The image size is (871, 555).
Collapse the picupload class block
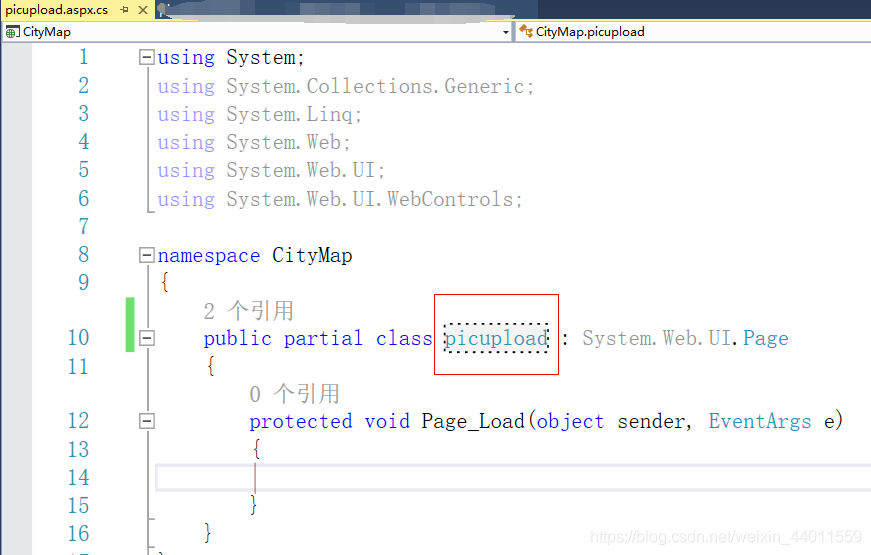147,338
